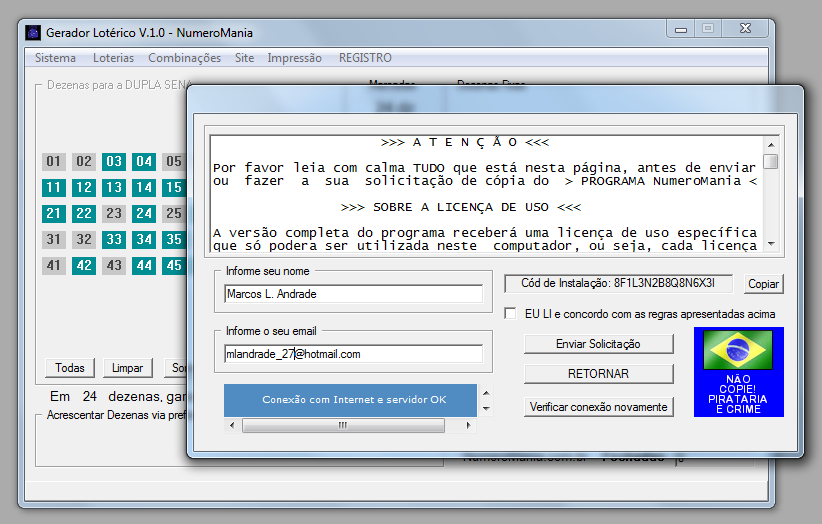
Task: Deselect number 03 in the dezenas grid
Action: click(114, 161)
